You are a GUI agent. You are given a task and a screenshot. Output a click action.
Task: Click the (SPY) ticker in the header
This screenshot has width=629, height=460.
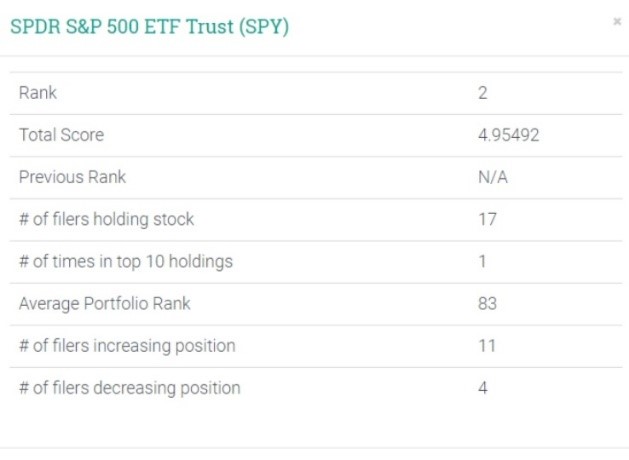(263, 27)
